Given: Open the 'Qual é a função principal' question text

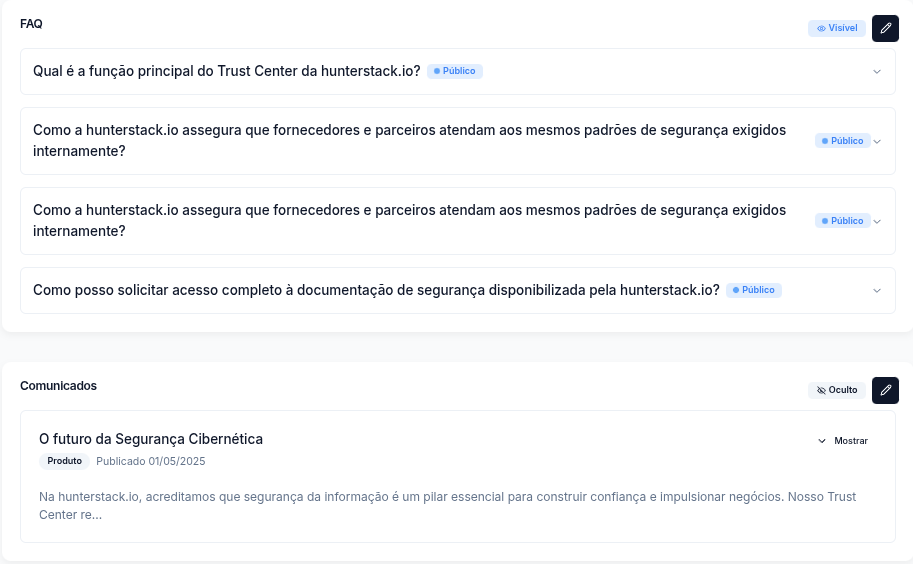Looking at the screenshot, I should click(226, 72).
